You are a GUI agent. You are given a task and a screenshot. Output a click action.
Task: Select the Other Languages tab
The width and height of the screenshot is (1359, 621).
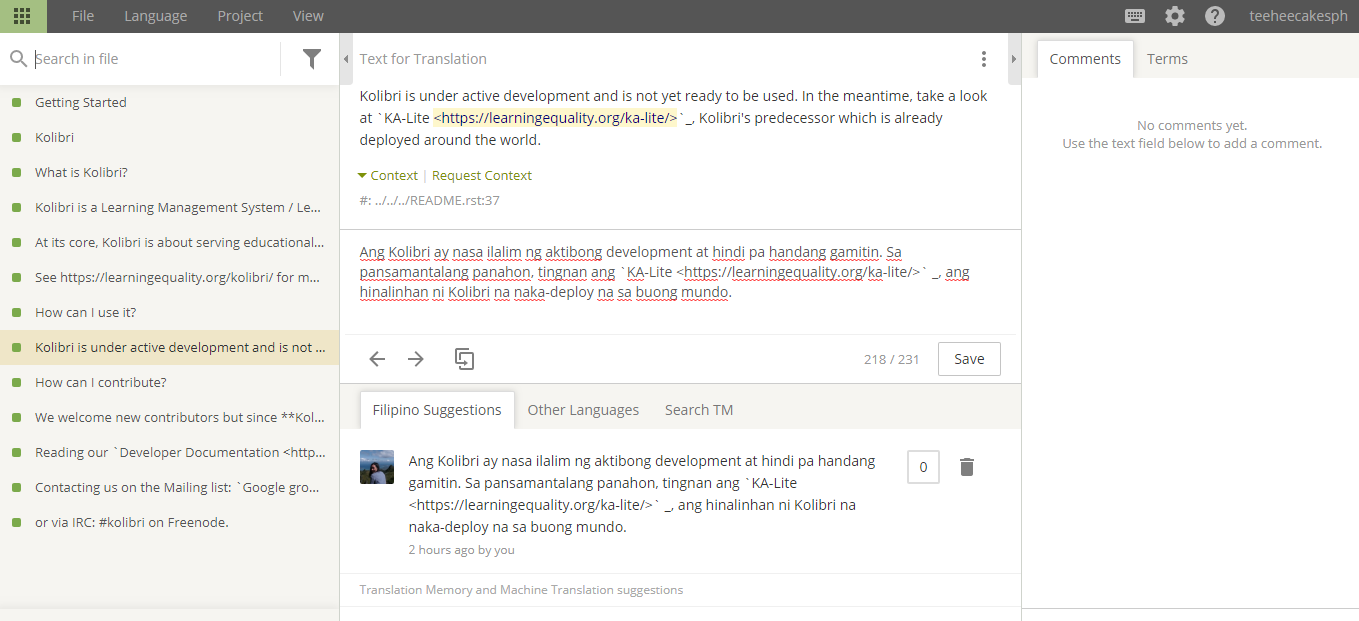click(x=583, y=410)
